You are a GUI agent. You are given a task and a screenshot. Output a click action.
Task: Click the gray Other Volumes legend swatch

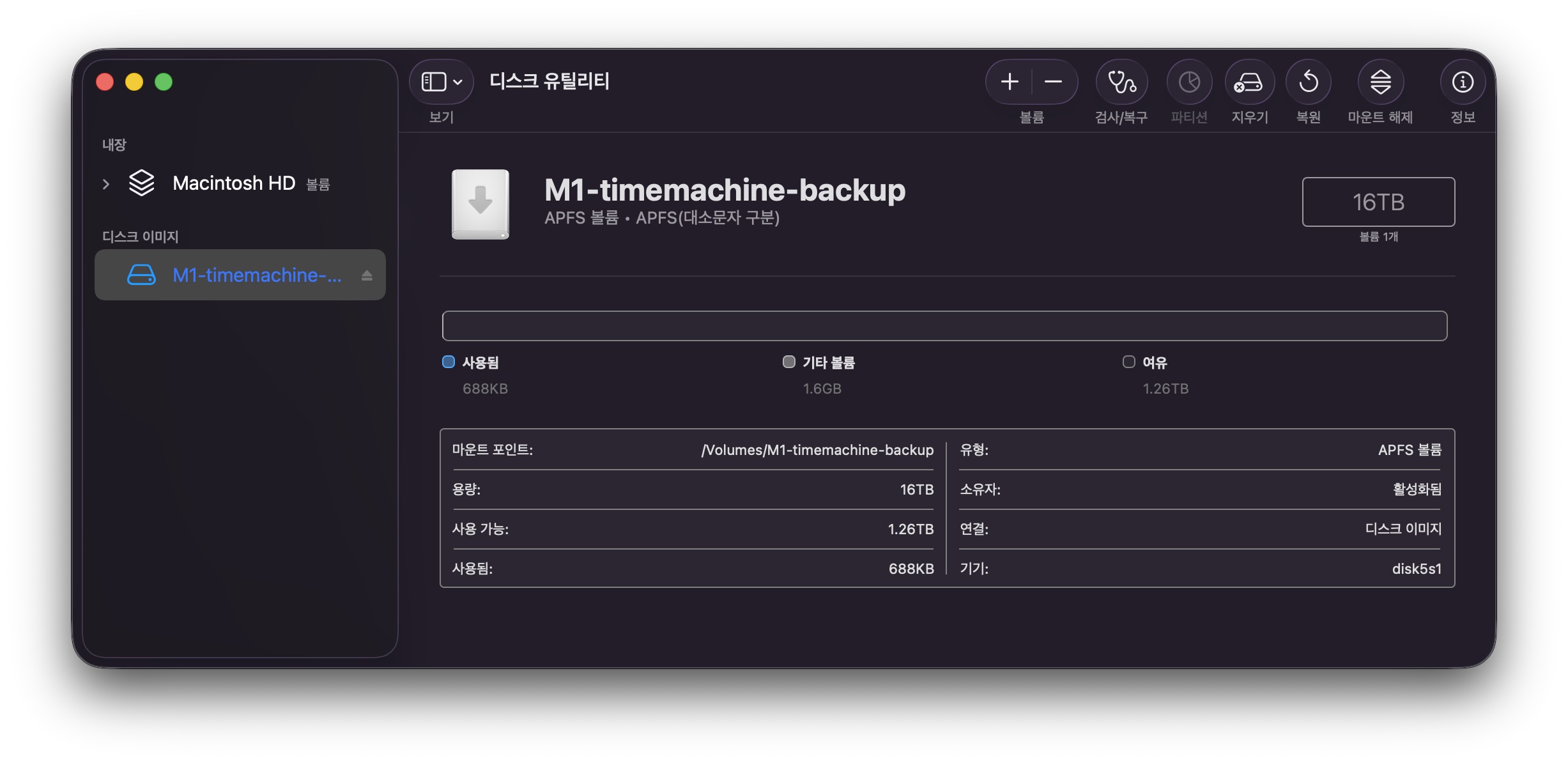(789, 362)
